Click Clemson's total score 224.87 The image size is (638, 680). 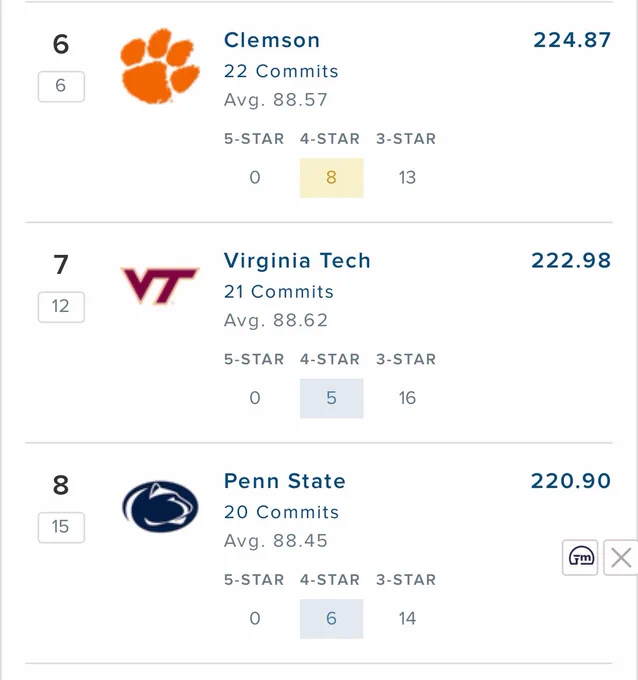pyautogui.click(x=572, y=40)
